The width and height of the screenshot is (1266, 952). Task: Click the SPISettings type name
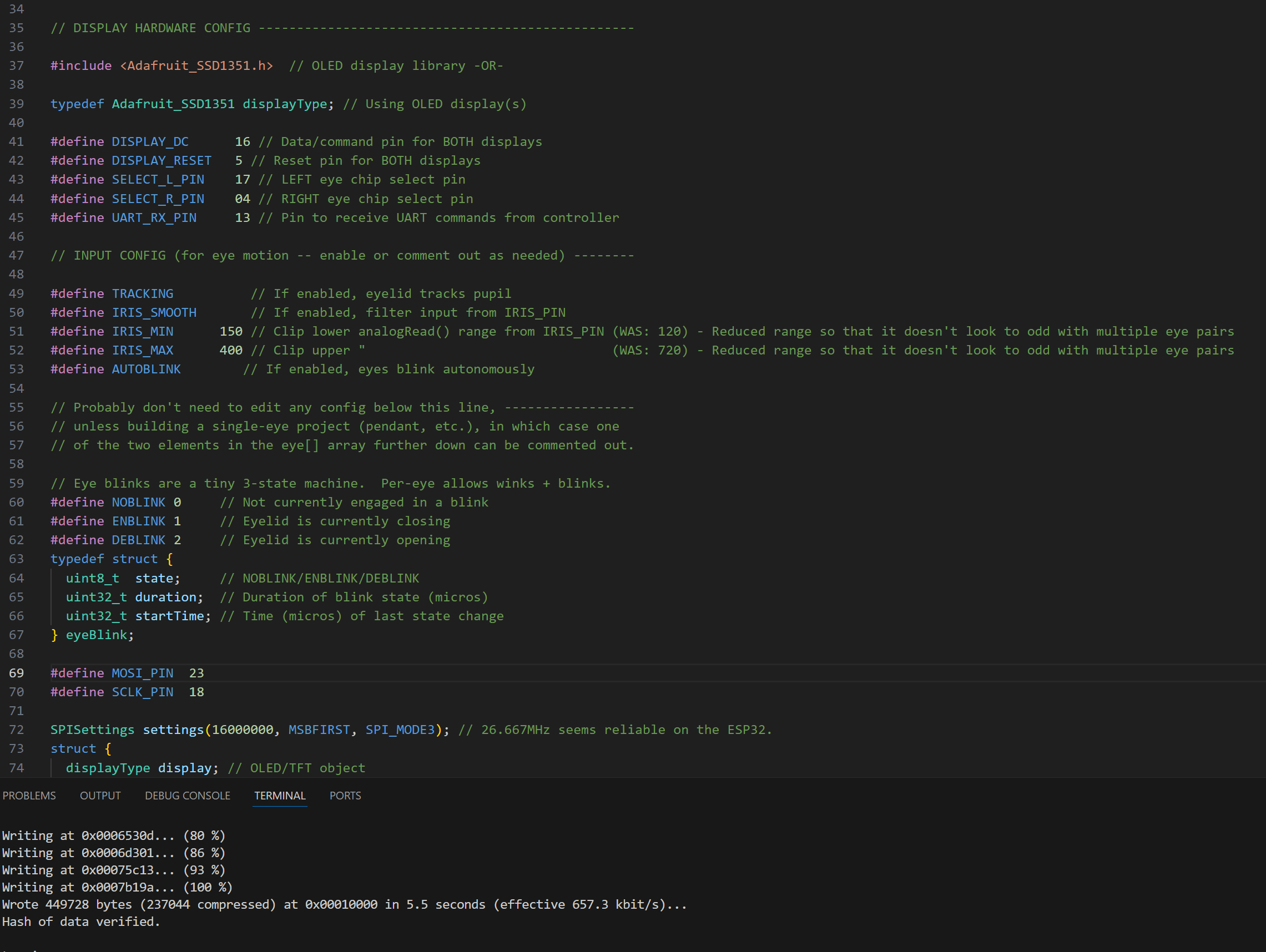pos(92,730)
